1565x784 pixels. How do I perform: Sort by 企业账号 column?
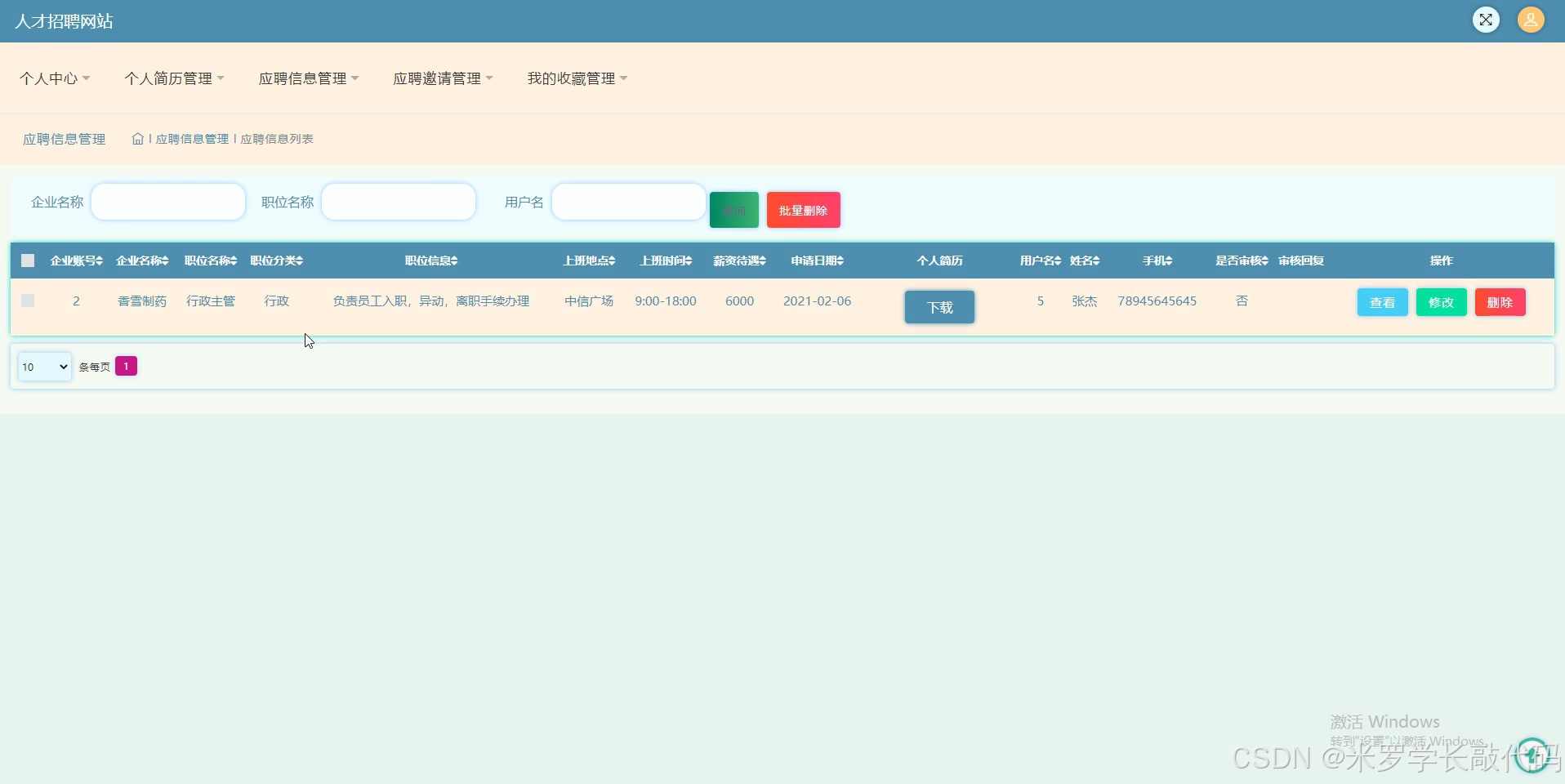[x=77, y=261]
